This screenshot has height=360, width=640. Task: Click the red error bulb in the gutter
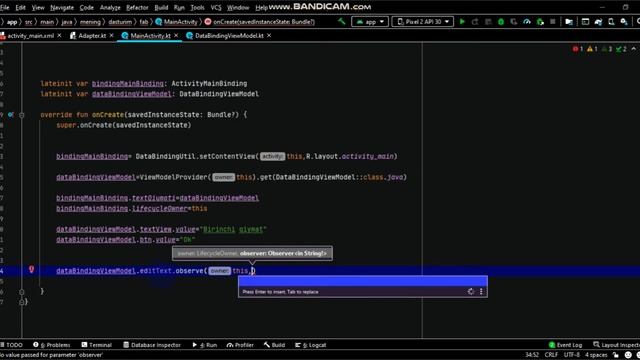click(31, 269)
